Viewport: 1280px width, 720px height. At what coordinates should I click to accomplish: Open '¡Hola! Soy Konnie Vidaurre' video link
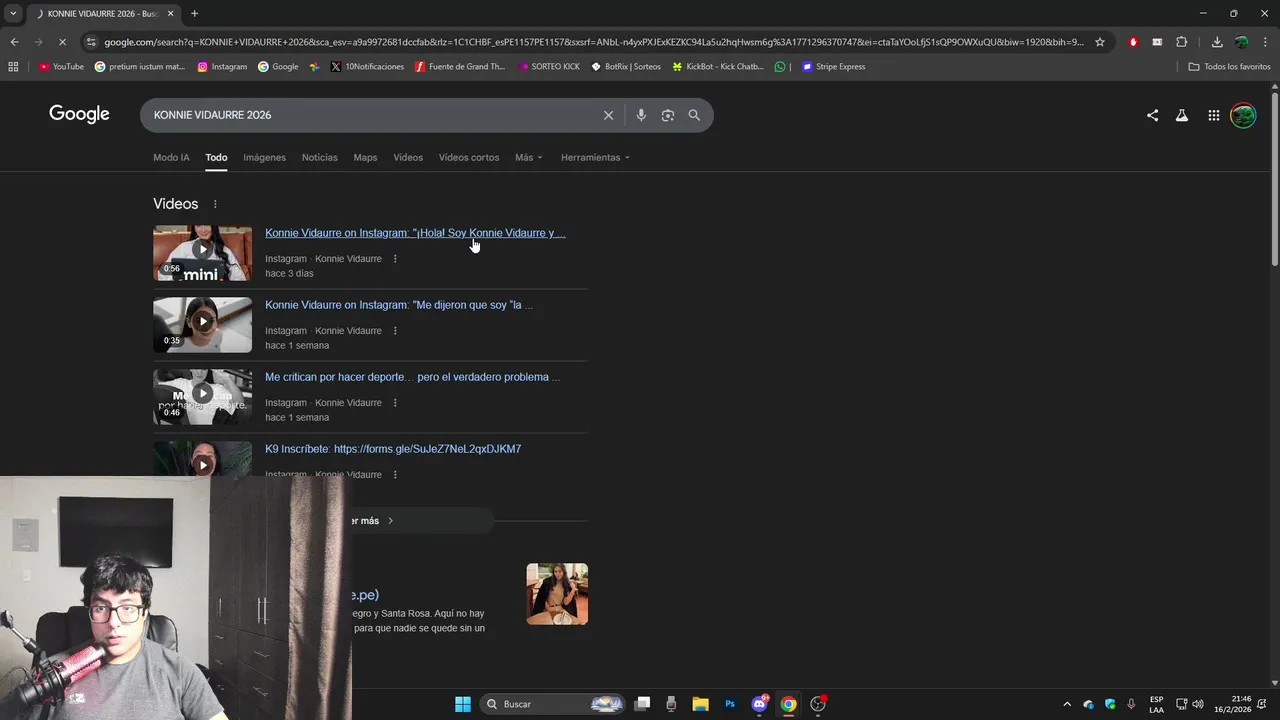pos(415,233)
